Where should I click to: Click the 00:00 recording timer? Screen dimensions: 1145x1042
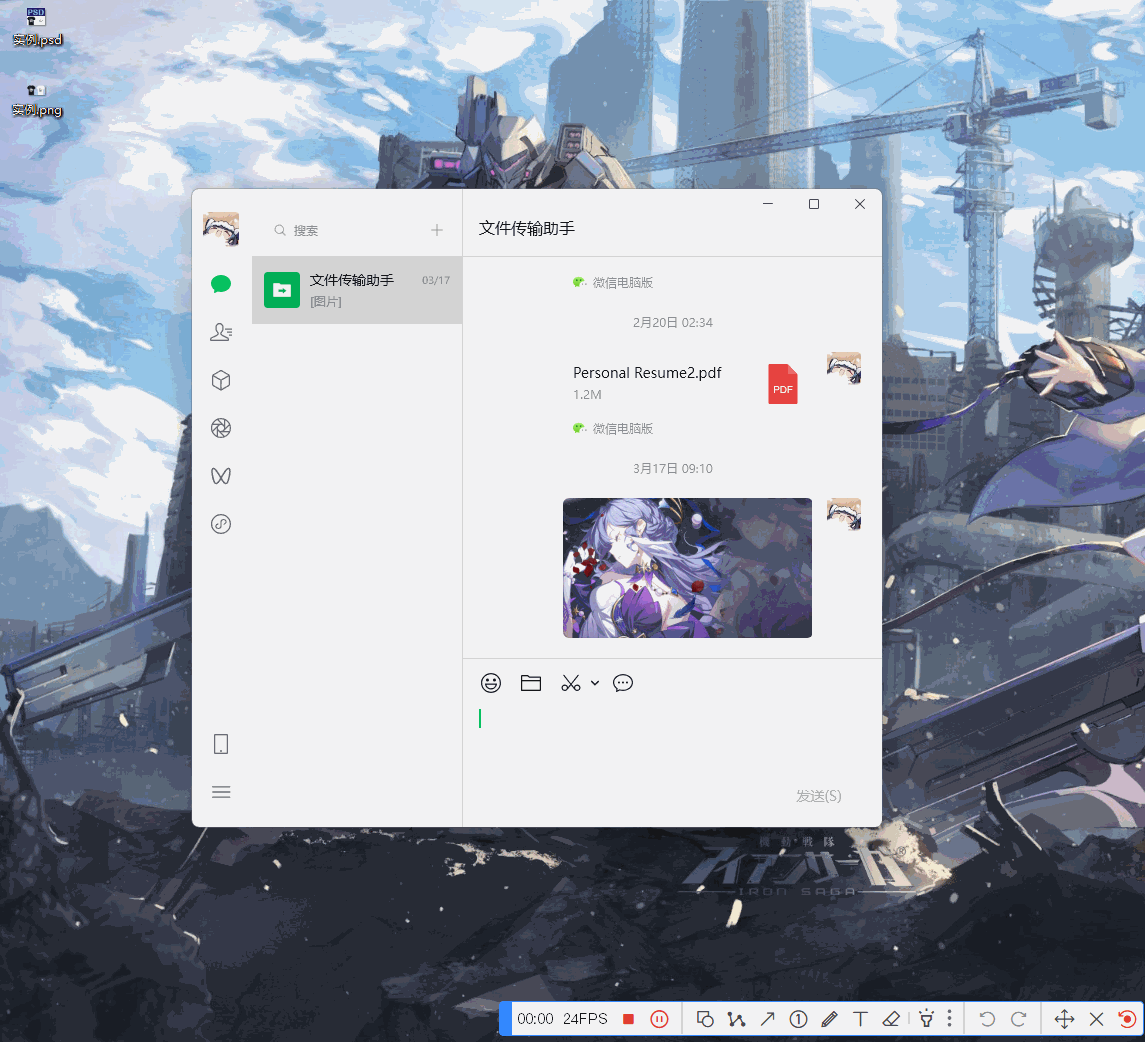point(535,1019)
